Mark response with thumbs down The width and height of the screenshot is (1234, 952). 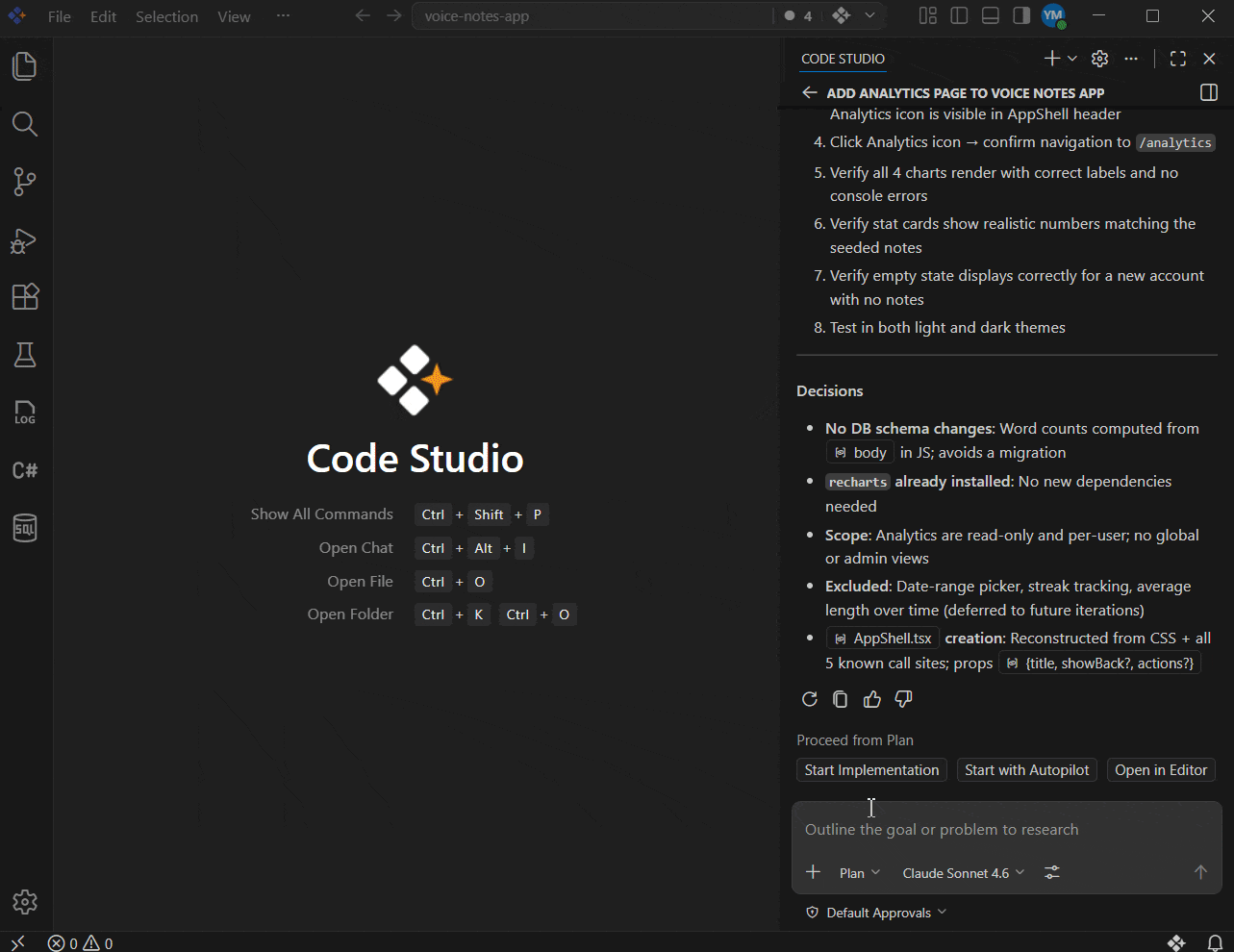[904, 699]
